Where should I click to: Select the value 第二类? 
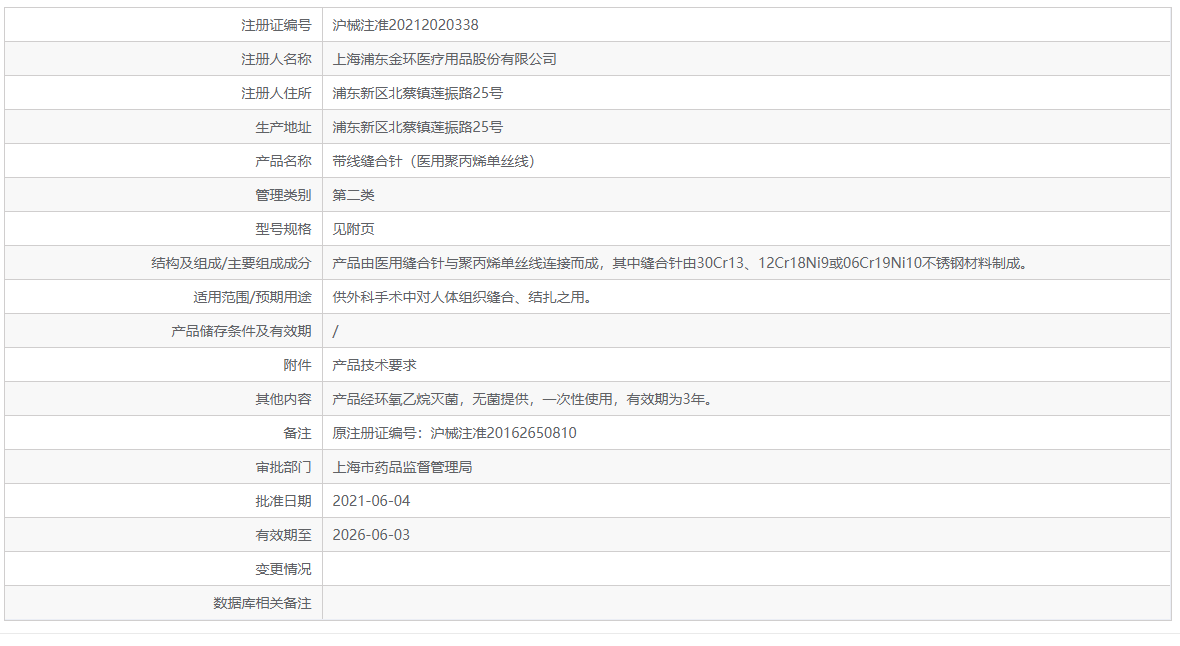353,195
